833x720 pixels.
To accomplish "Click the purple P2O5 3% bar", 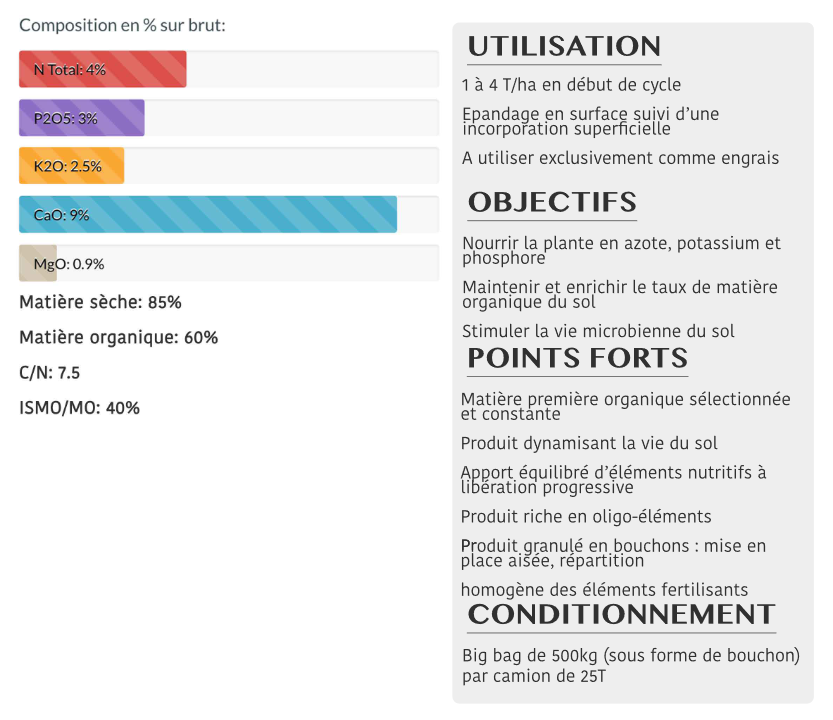I will [81, 118].
